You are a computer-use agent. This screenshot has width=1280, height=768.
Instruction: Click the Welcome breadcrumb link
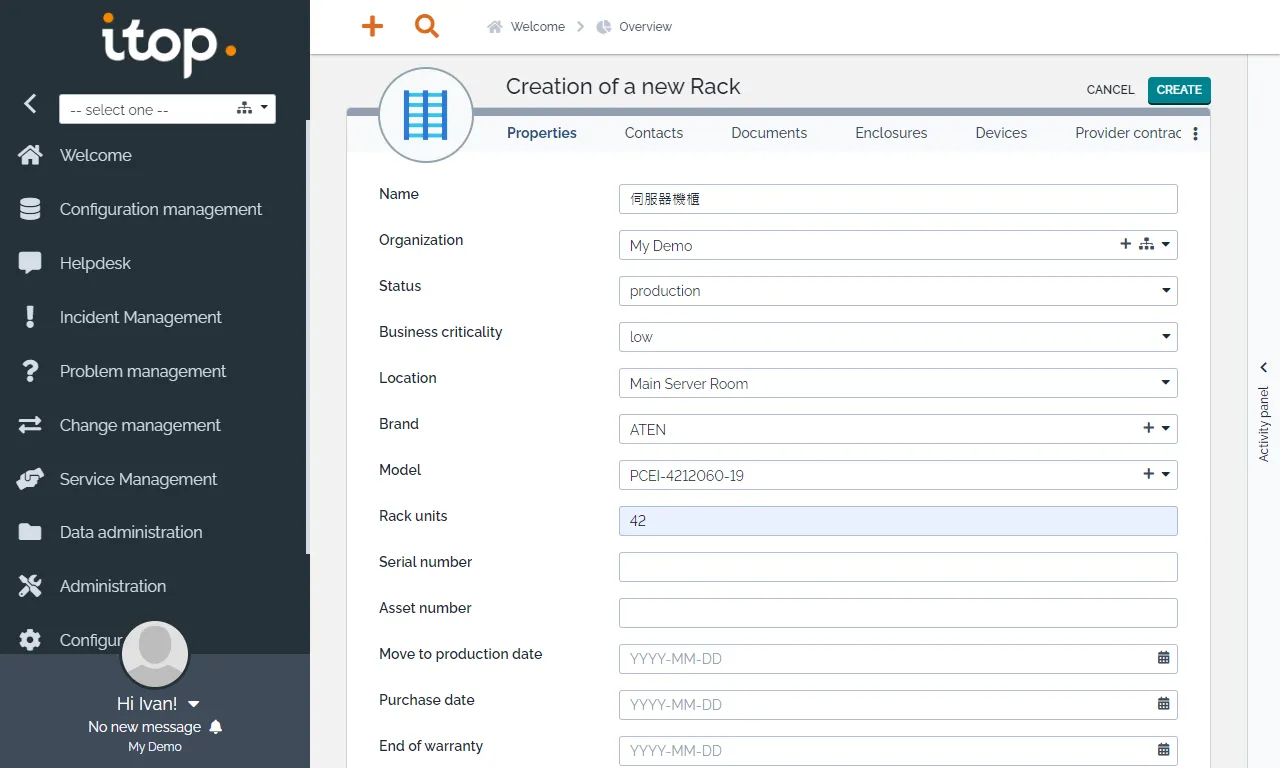(x=538, y=27)
